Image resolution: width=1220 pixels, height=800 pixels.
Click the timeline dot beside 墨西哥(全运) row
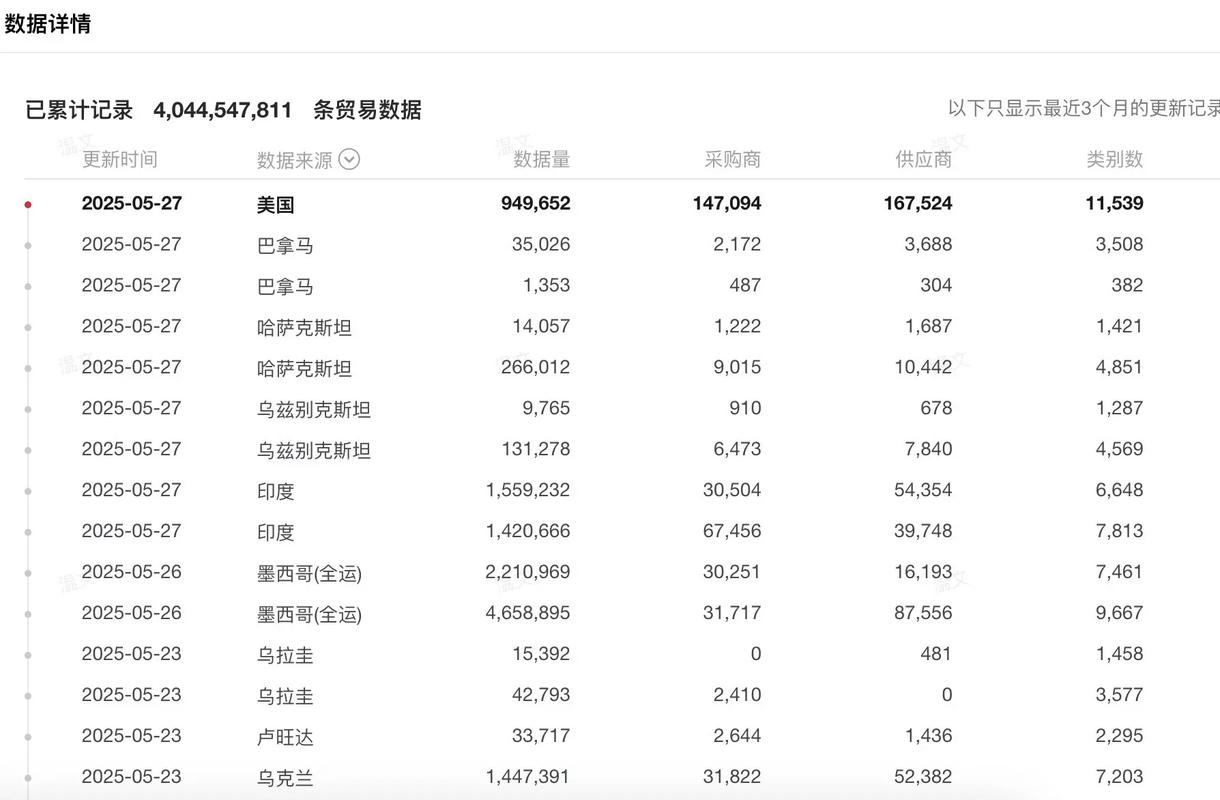click(x=28, y=573)
